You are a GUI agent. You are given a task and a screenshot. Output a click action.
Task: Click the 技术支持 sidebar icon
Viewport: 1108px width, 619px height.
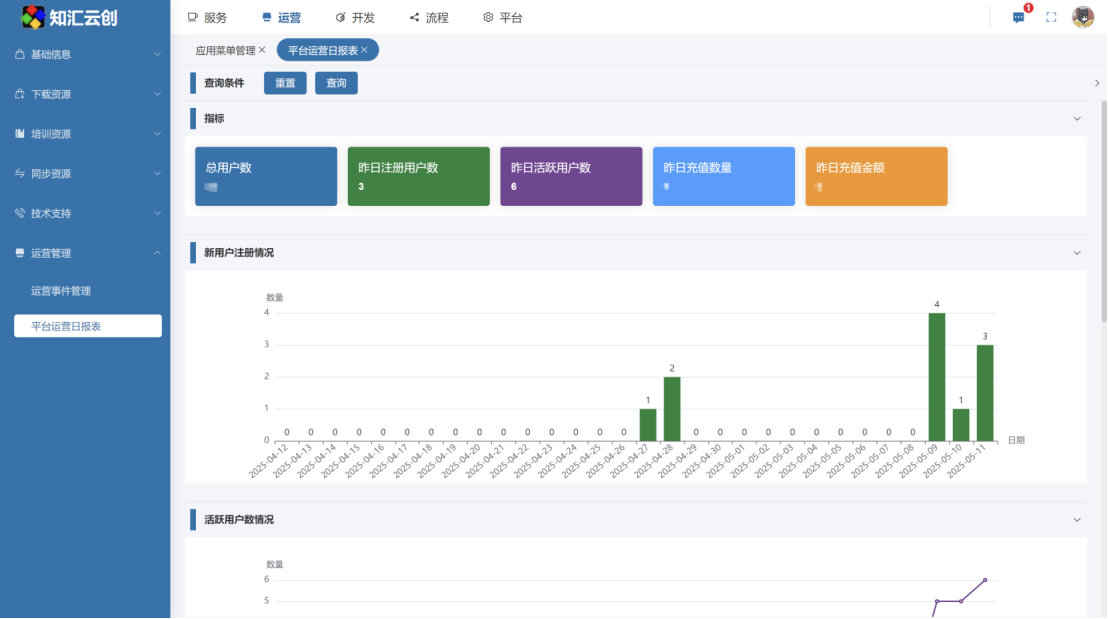point(20,213)
